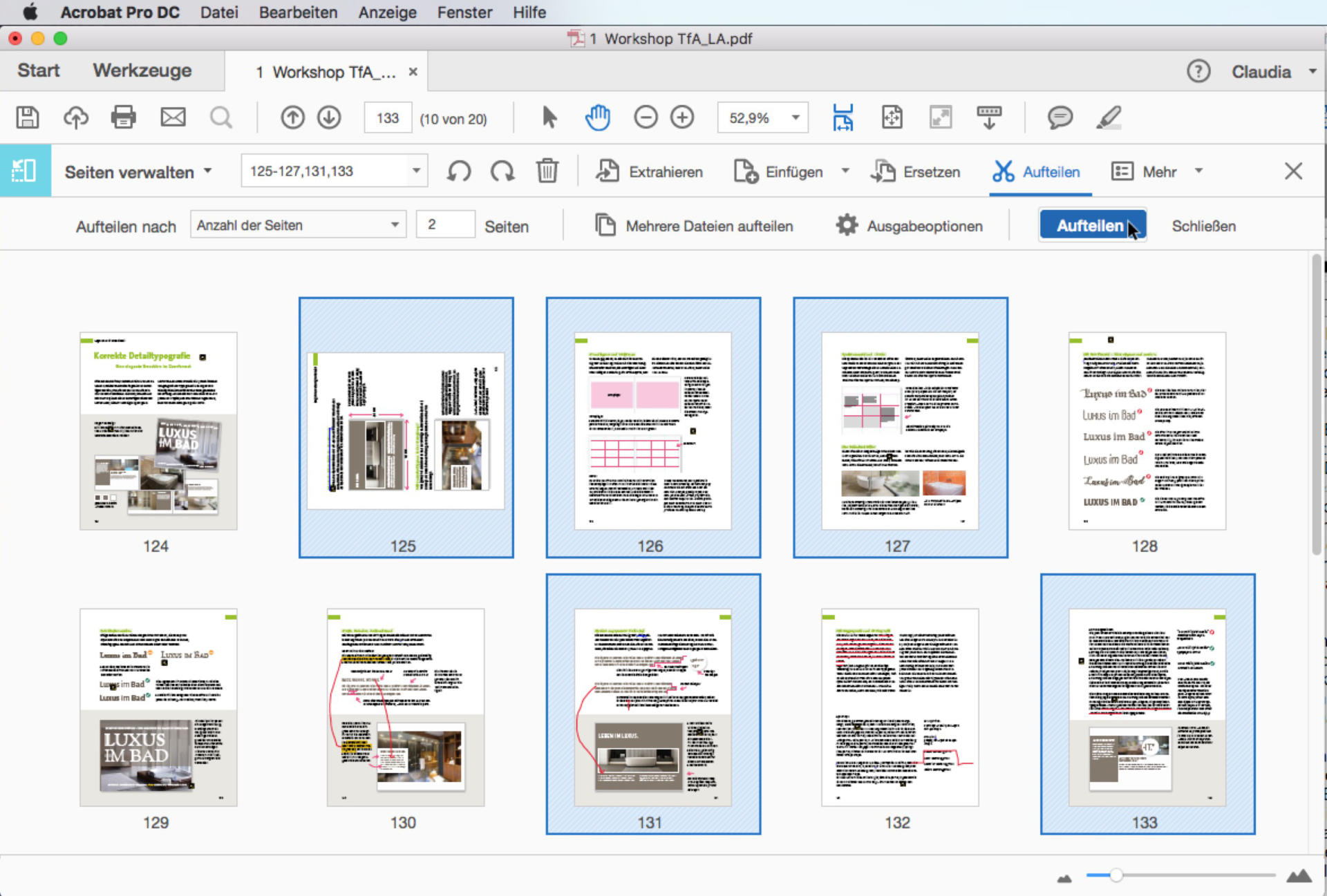The height and width of the screenshot is (896, 1327).
Task: Click Schließen to close the split bar
Action: tap(1203, 226)
